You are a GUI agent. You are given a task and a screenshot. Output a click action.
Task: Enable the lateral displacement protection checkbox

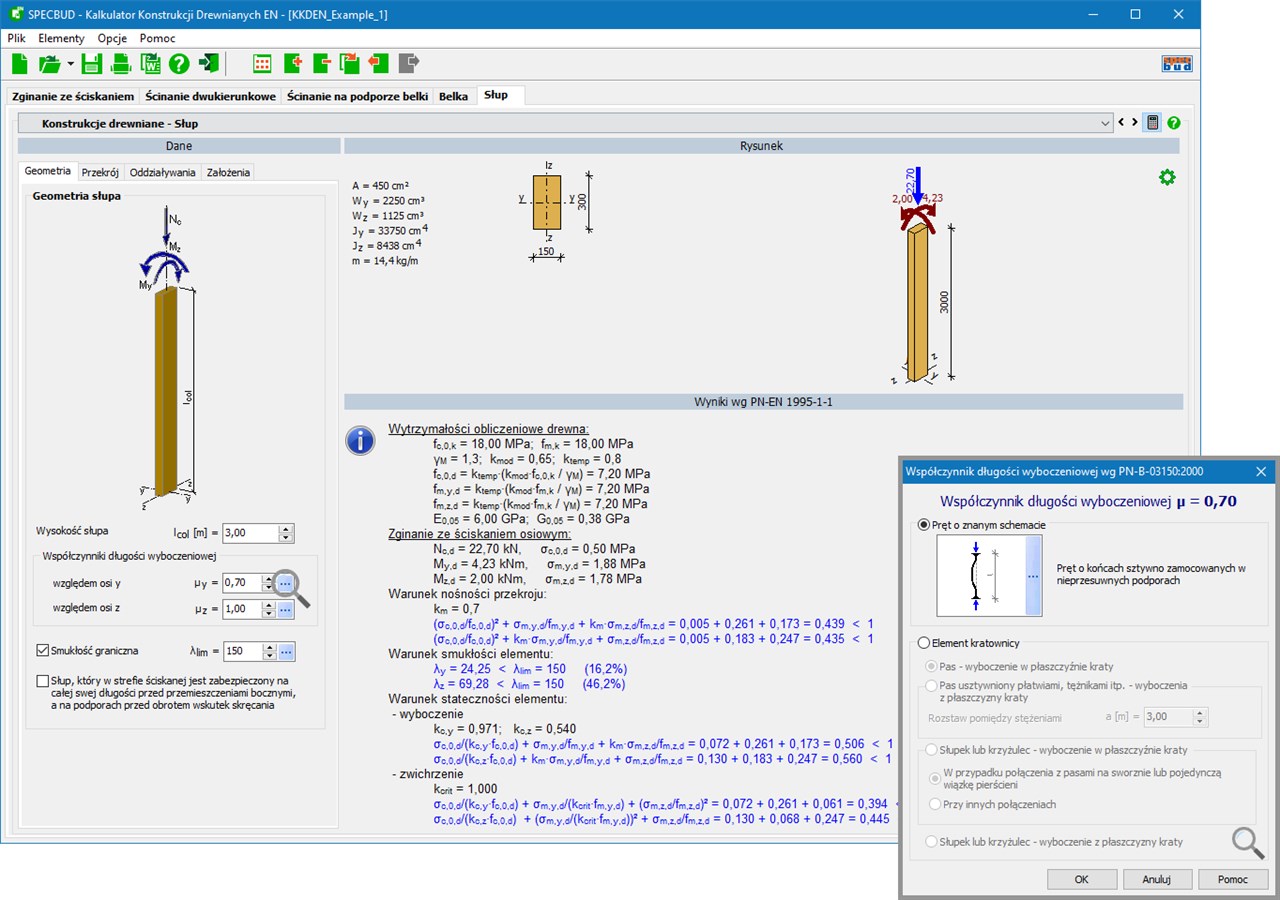(42, 682)
